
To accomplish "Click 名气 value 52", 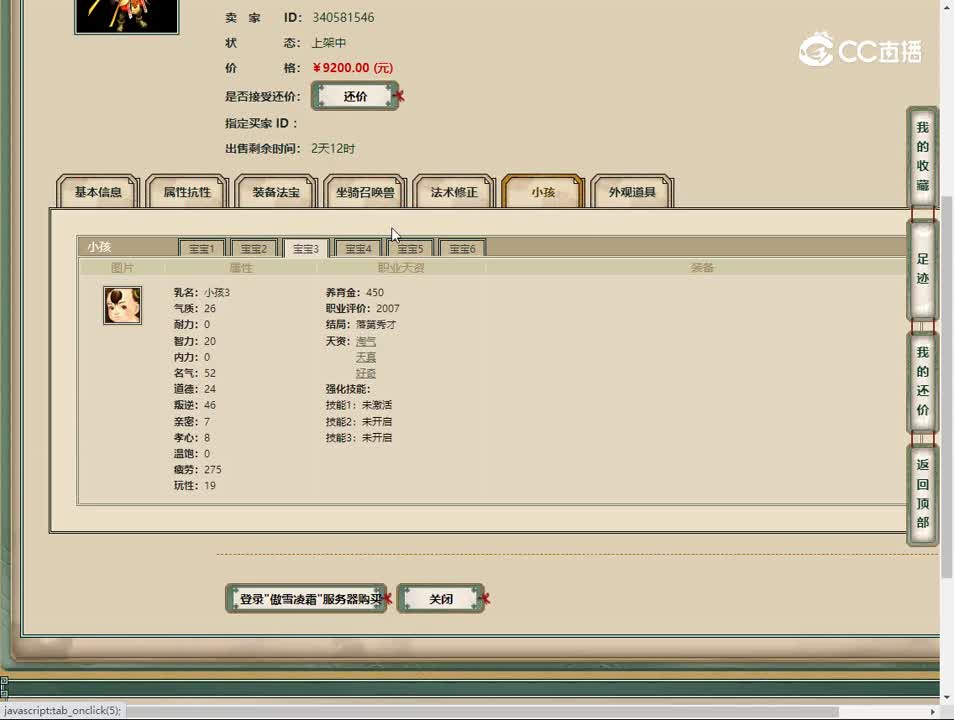I will click(x=210, y=373).
